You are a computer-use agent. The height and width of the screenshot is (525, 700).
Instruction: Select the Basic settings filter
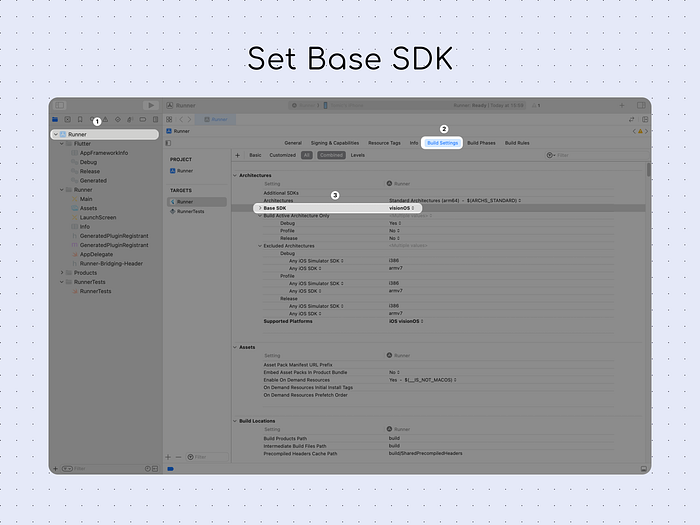pos(255,155)
